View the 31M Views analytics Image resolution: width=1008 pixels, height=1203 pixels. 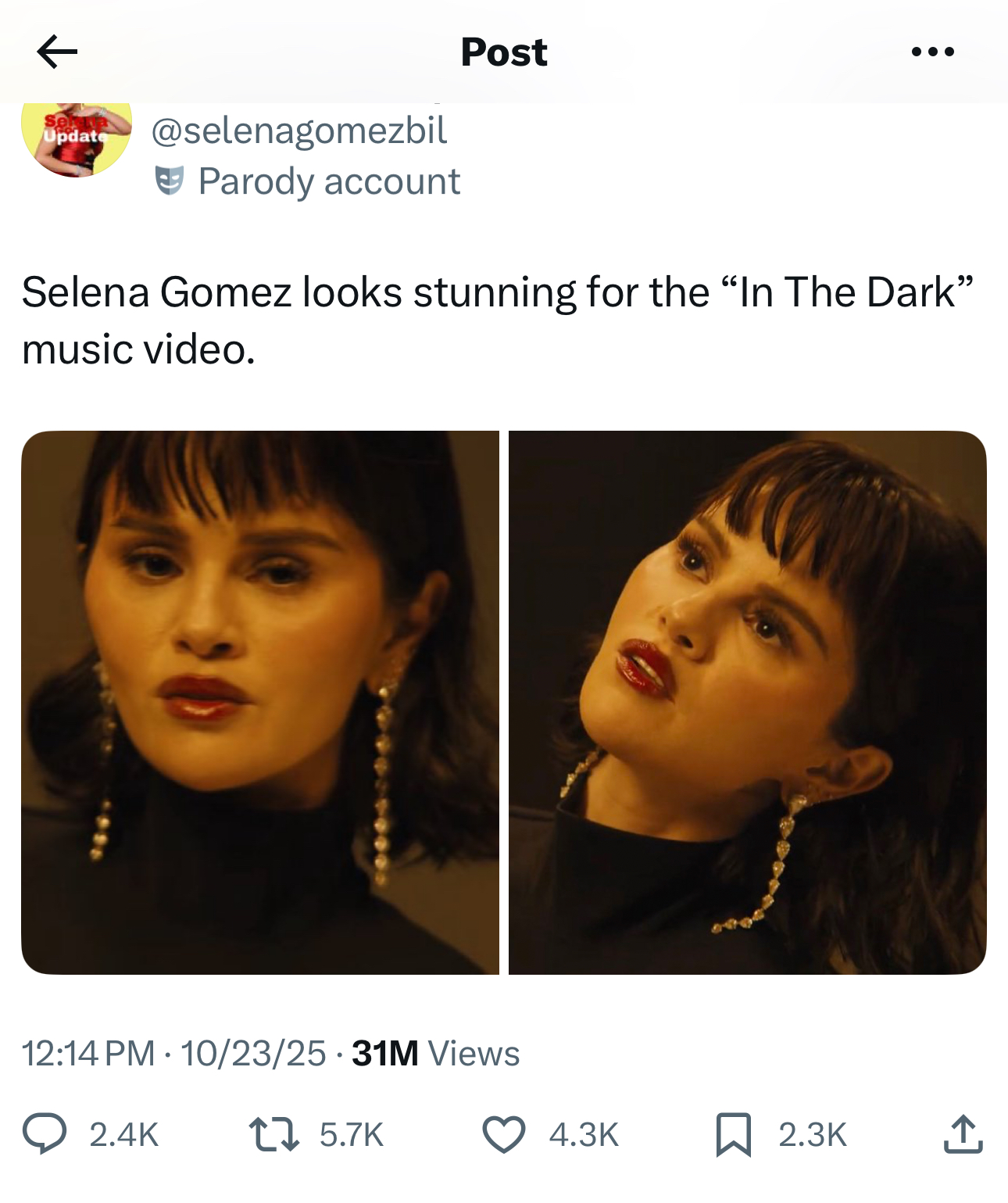pyautogui.click(x=435, y=1053)
